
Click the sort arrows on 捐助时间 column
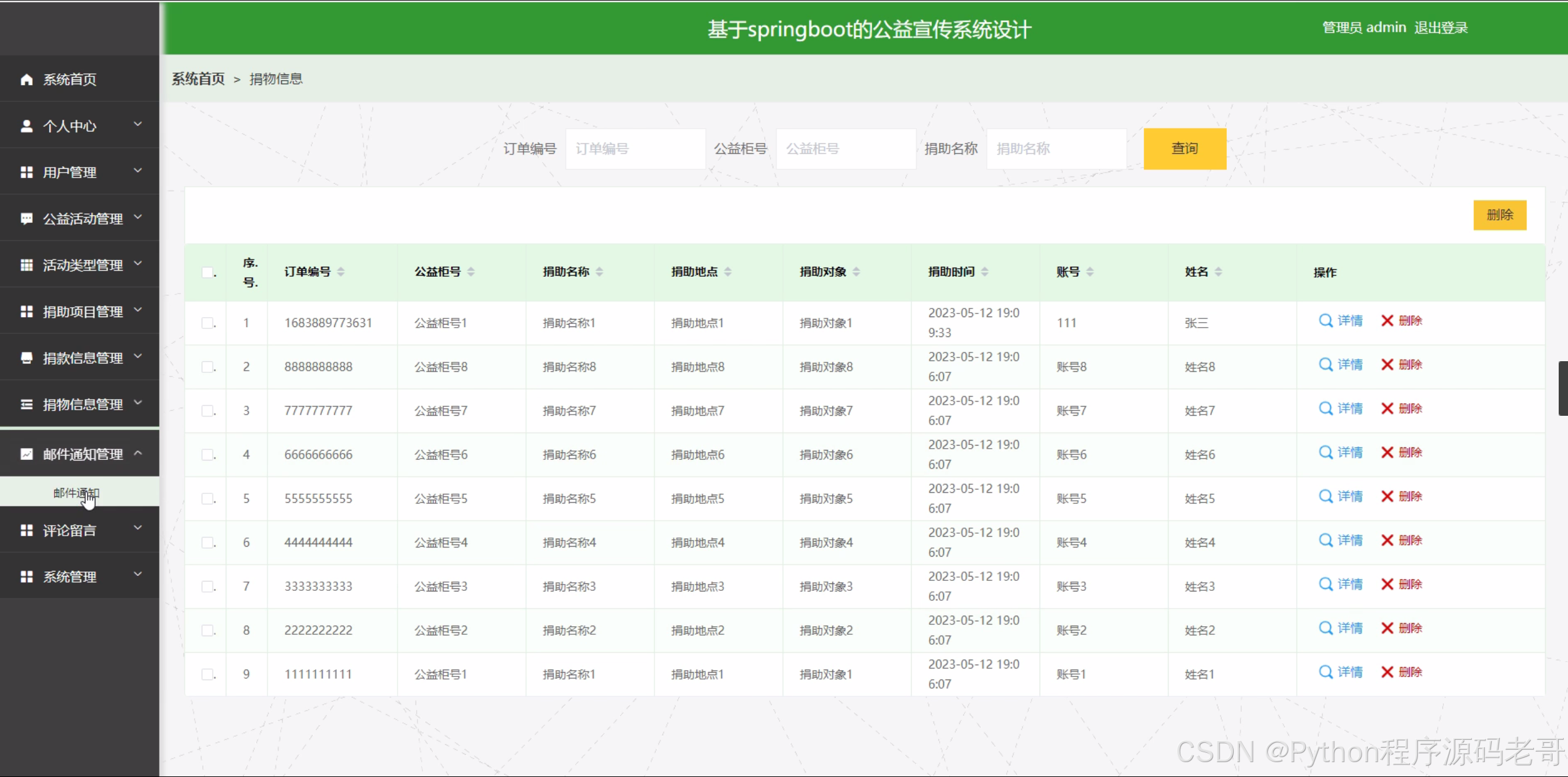point(984,272)
